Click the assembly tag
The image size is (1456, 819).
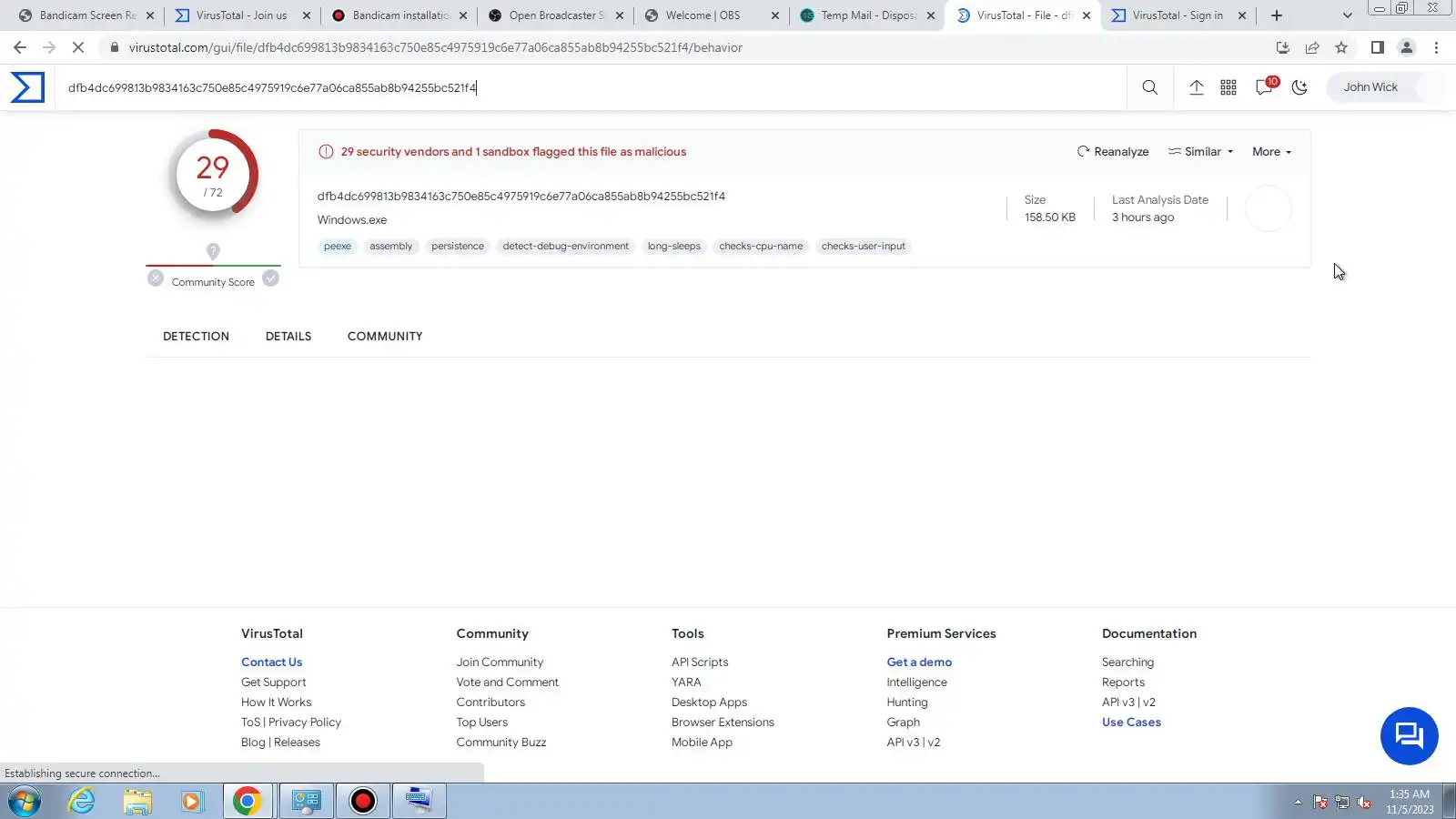(391, 247)
